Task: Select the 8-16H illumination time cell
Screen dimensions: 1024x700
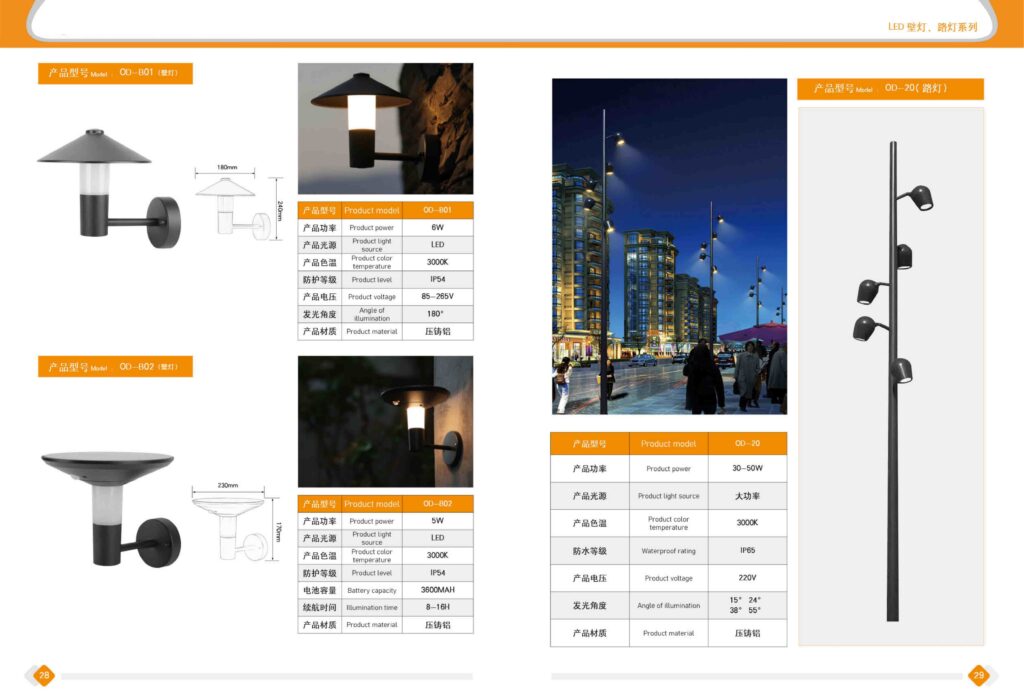Action: tap(438, 607)
